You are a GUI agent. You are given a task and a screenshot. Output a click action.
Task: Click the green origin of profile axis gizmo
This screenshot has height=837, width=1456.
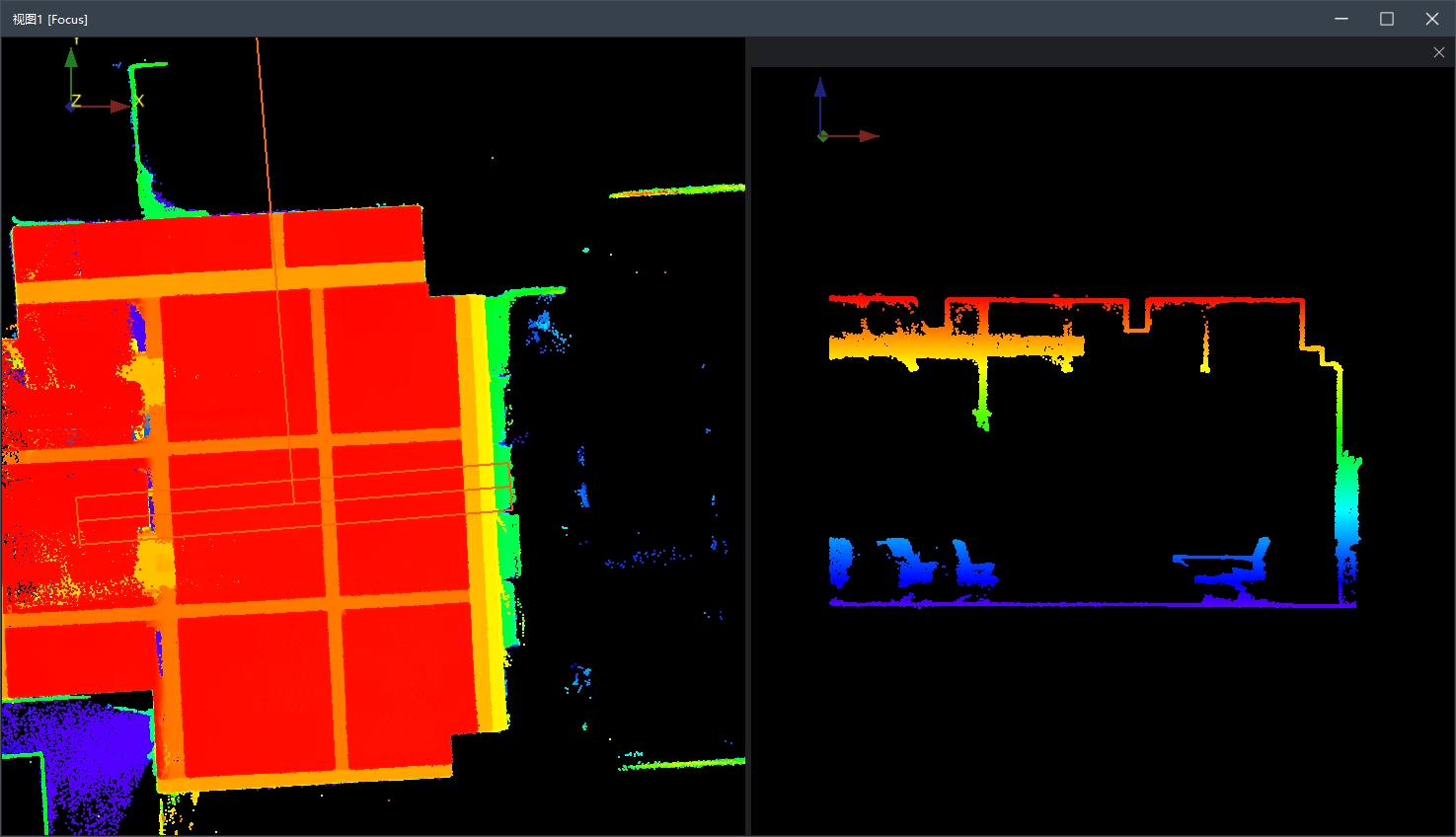822,136
